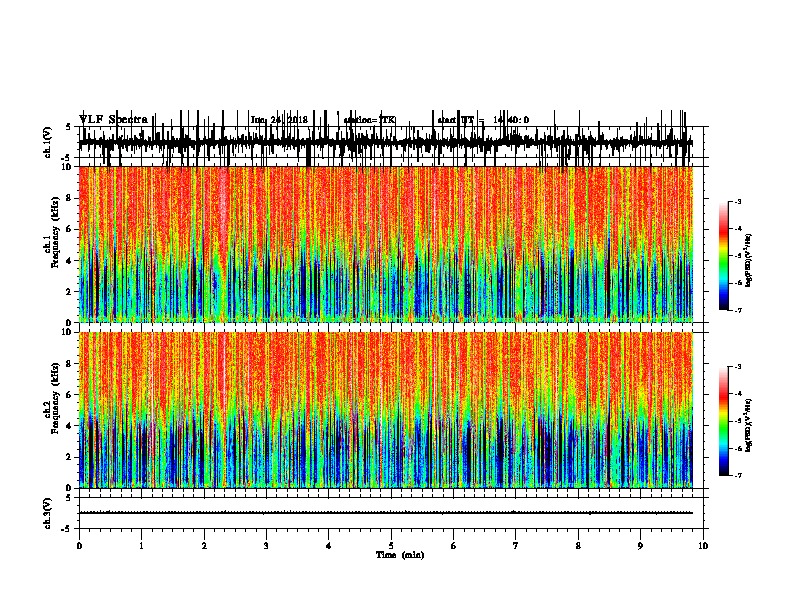Click the "station=ITK" header label

coord(369,120)
